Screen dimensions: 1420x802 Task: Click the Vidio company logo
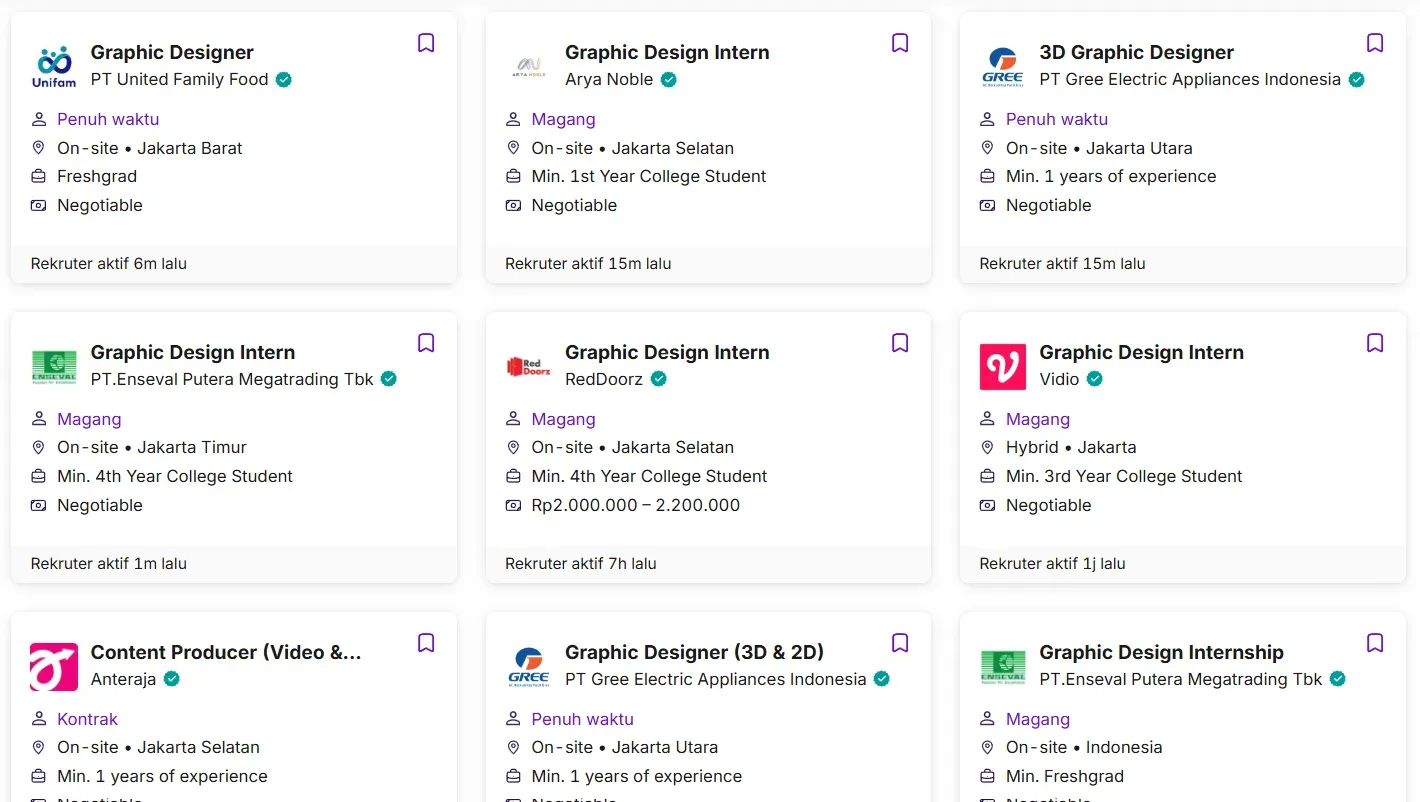pyautogui.click(x=1003, y=367)
